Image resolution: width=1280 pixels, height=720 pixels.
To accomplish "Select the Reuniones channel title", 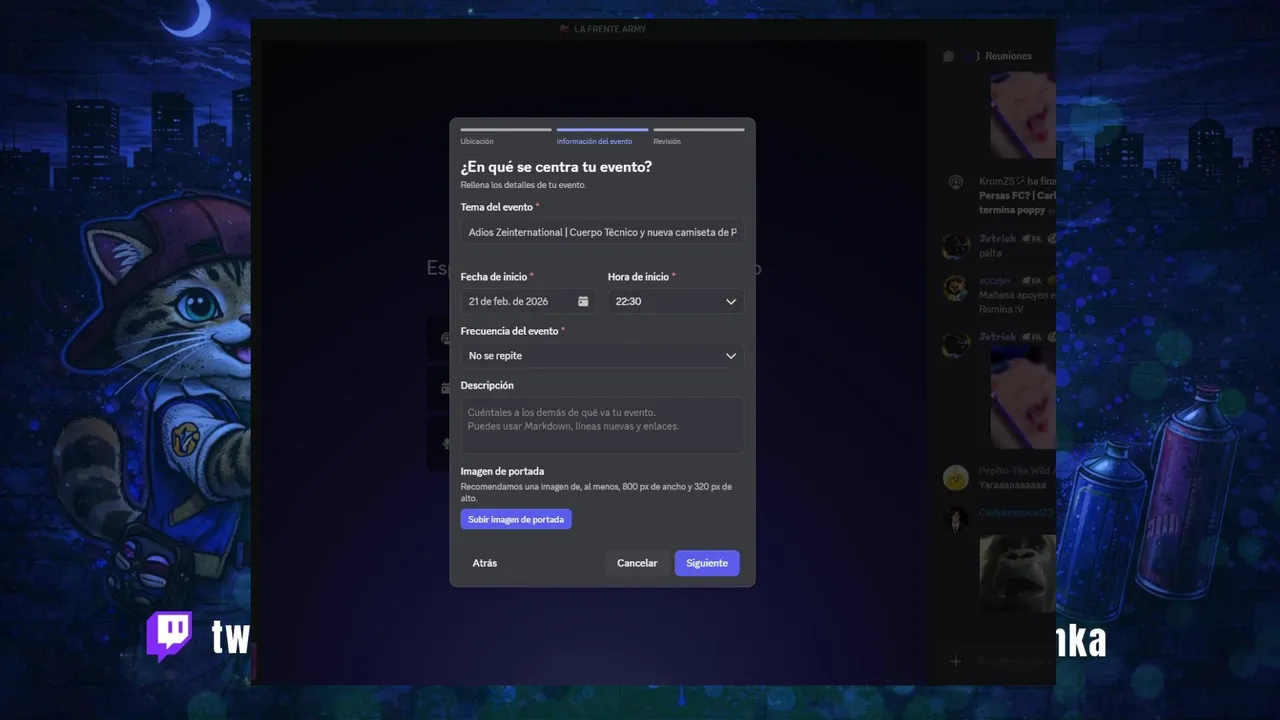I will tap(1008, 56).
